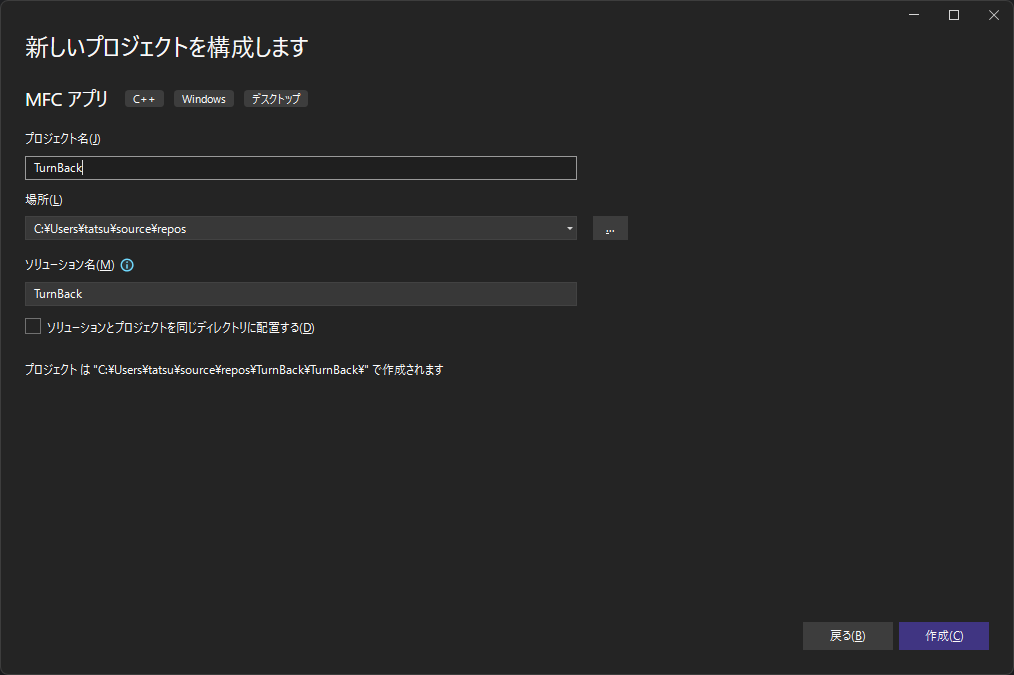
Task: Click the デスクトップ tag badge
Action: tap(276, 99)
